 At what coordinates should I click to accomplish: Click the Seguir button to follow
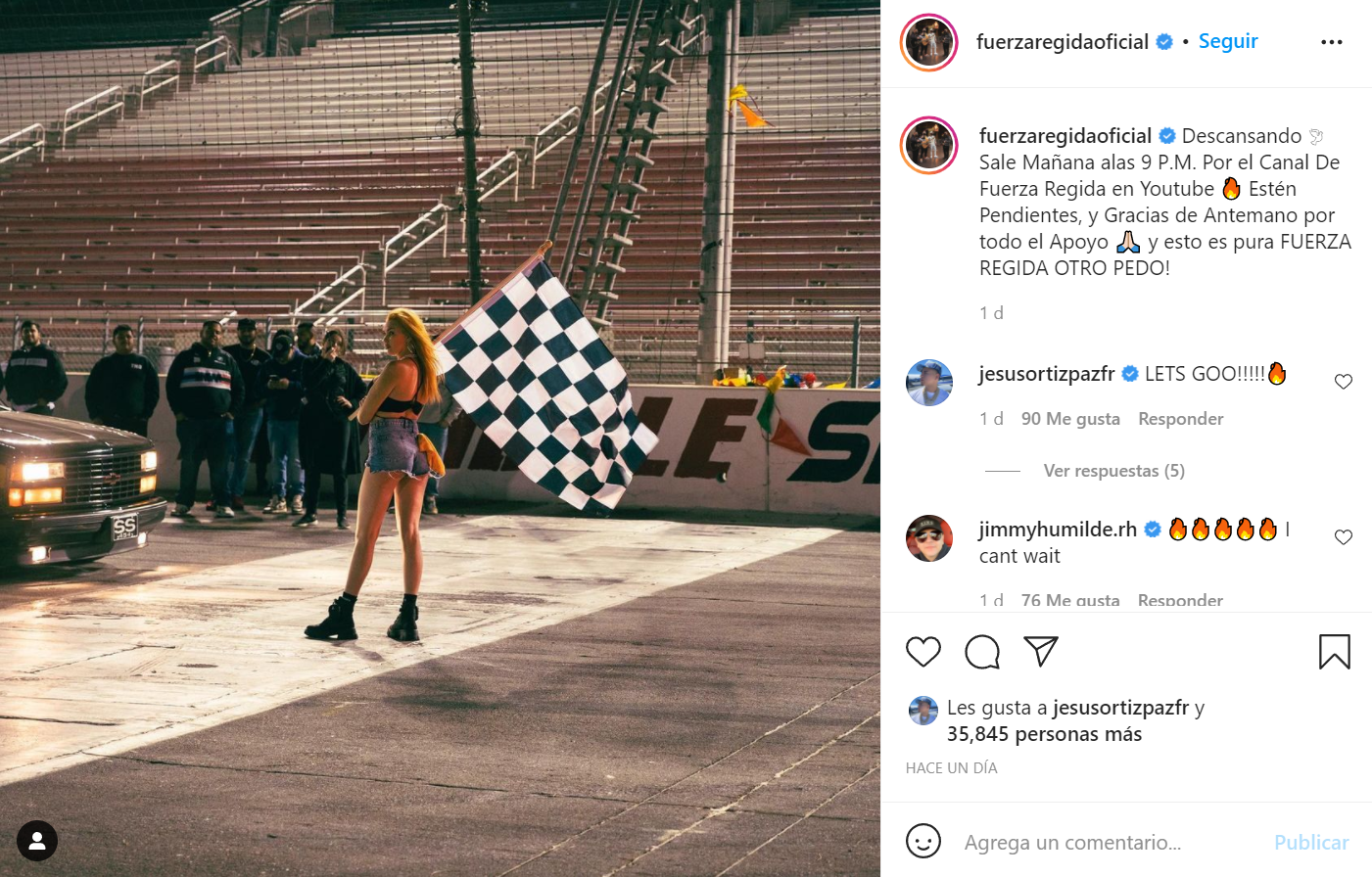(x=1228, y=41)
